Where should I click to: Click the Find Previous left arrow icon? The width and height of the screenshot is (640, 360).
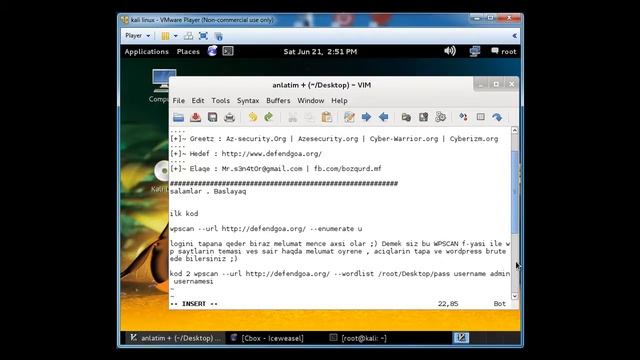(x=383, y=118)
